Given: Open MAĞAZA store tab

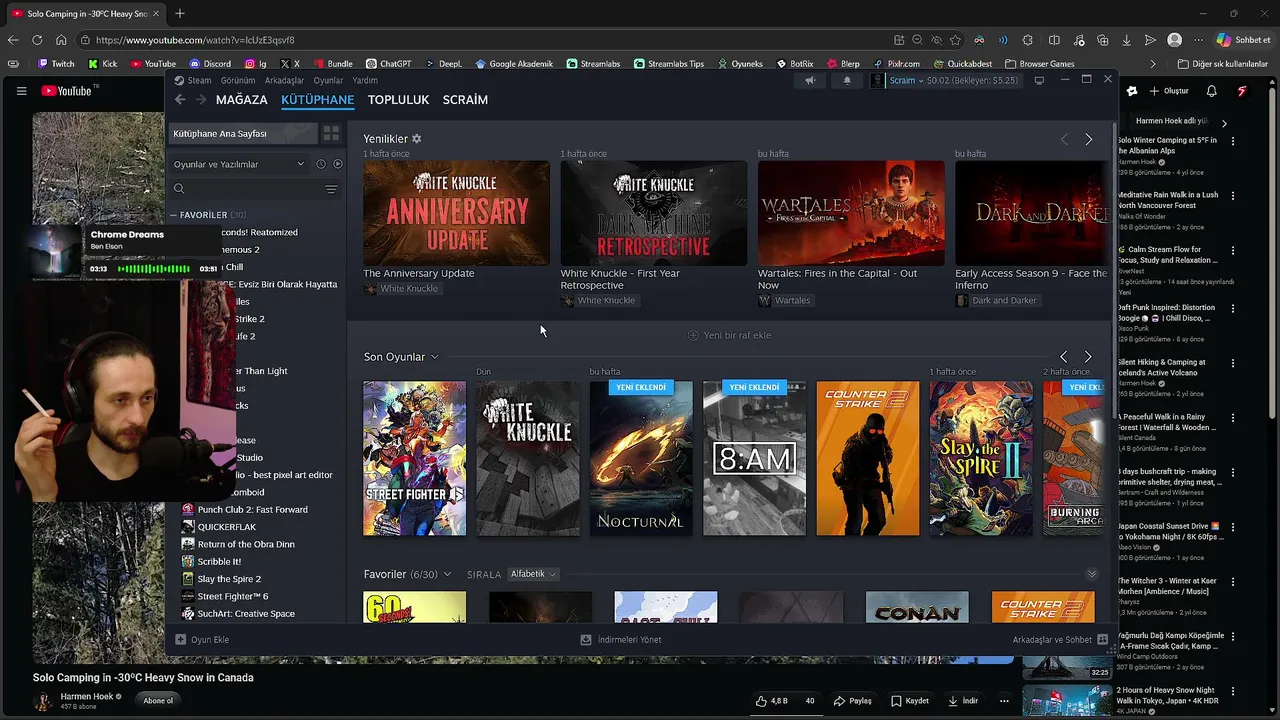Looking at the screenshot, I should [x=242, y=100].
